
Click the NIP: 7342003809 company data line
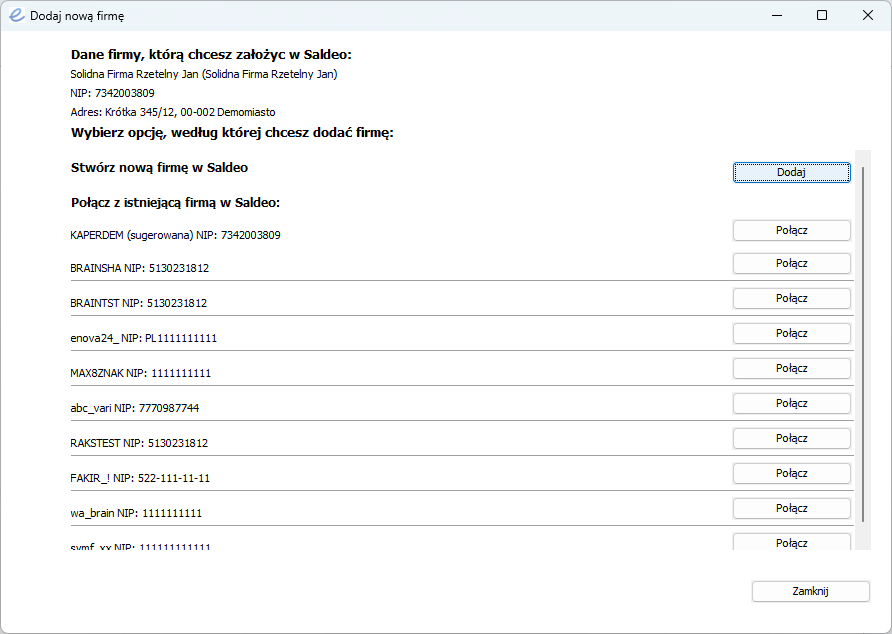113,93
